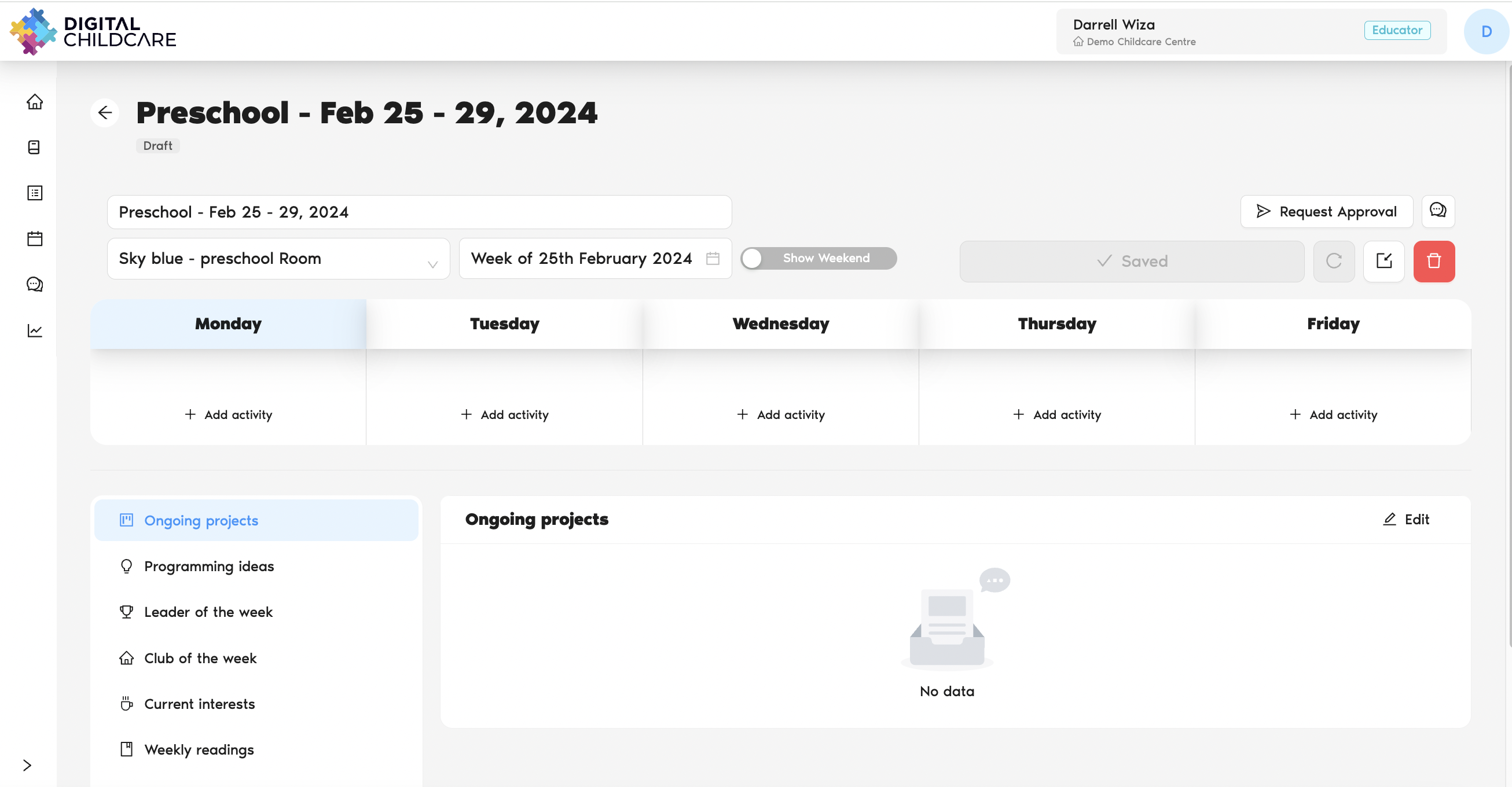Select the Leader of the week tab
The height and width of the screenshot is (787, 1512).
pyautogui.click(x=208, y=612)
